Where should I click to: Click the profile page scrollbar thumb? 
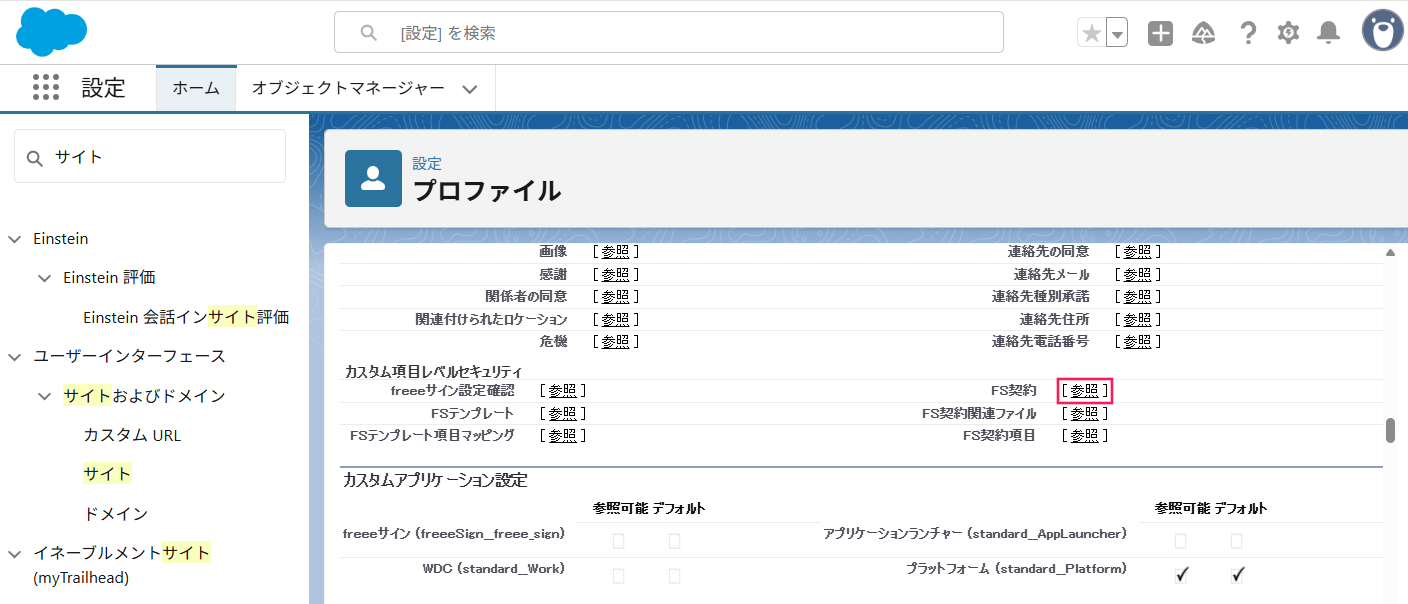(1390, 430)
